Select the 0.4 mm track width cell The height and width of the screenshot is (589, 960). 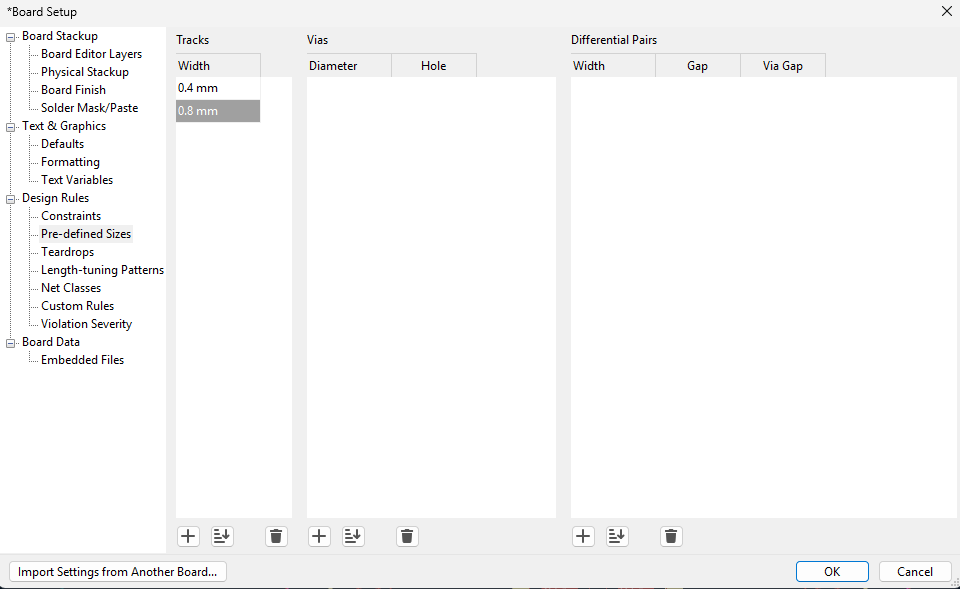pos(217,88)
